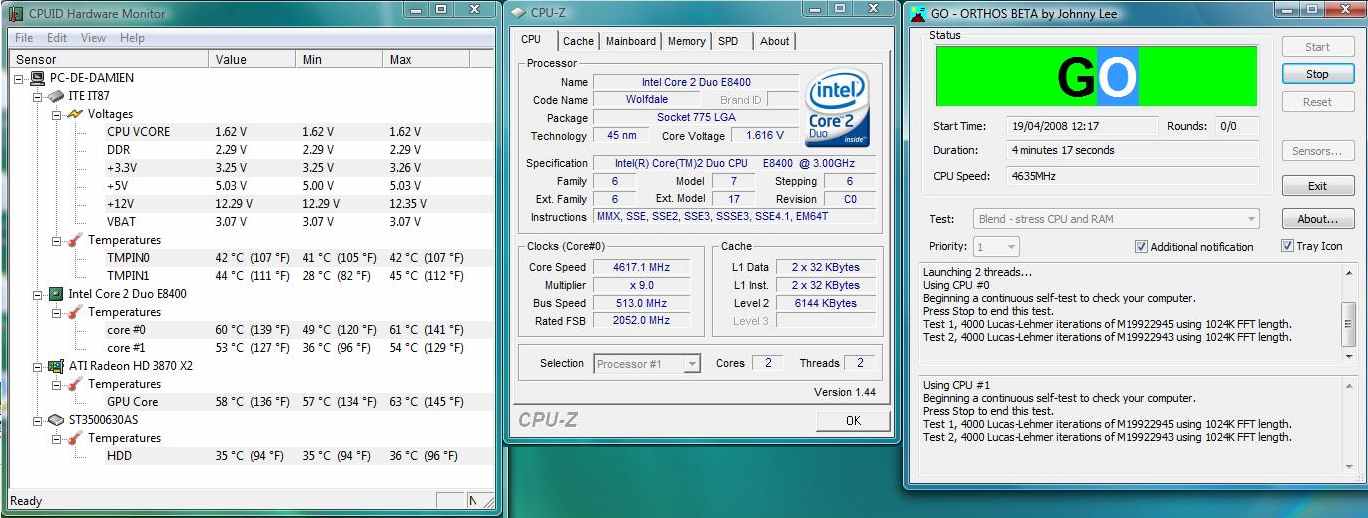The height and width of the screenshot is (518, 1368).
Task: Collapse the Intel Core 2 Duo E8400 node
Action: (x=38, y=294)
